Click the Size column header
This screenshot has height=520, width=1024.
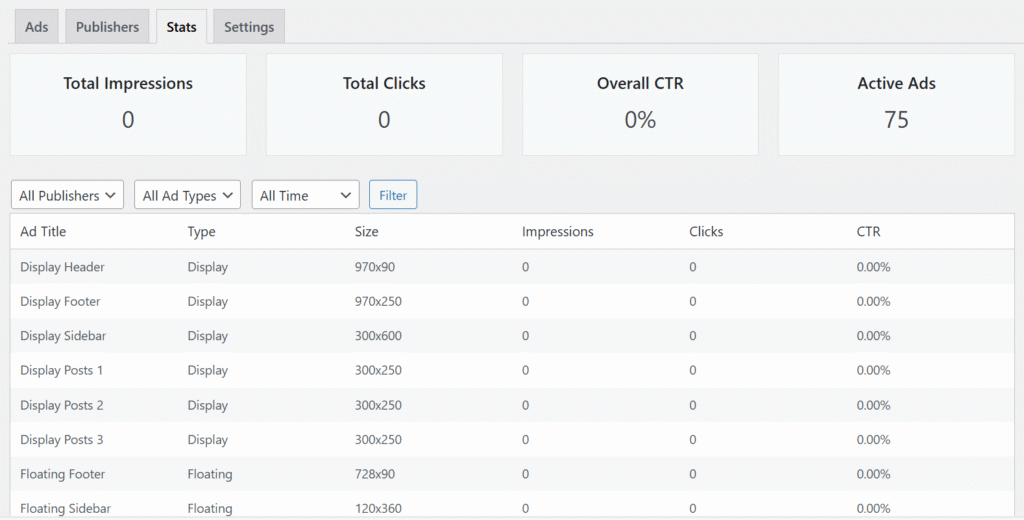(x=366, y=231)
